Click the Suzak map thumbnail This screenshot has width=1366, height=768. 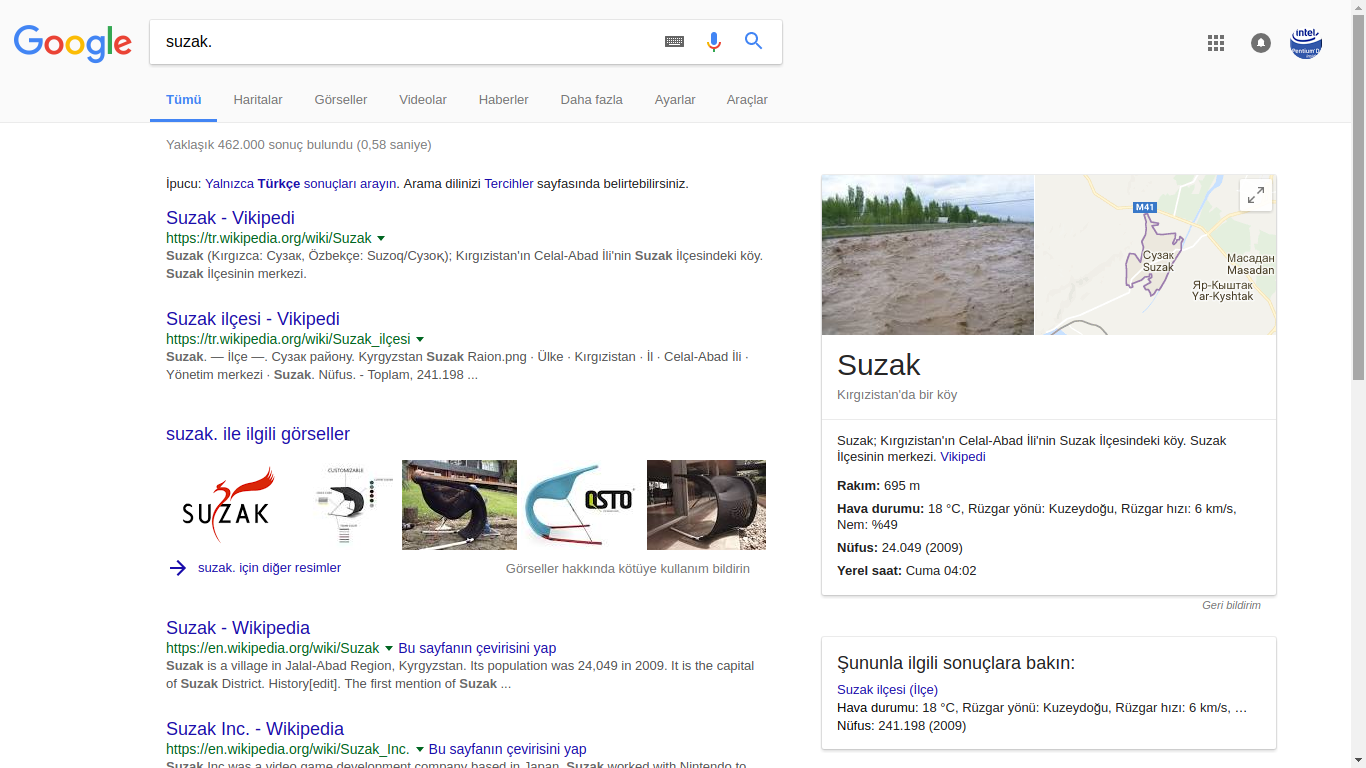1155,255
